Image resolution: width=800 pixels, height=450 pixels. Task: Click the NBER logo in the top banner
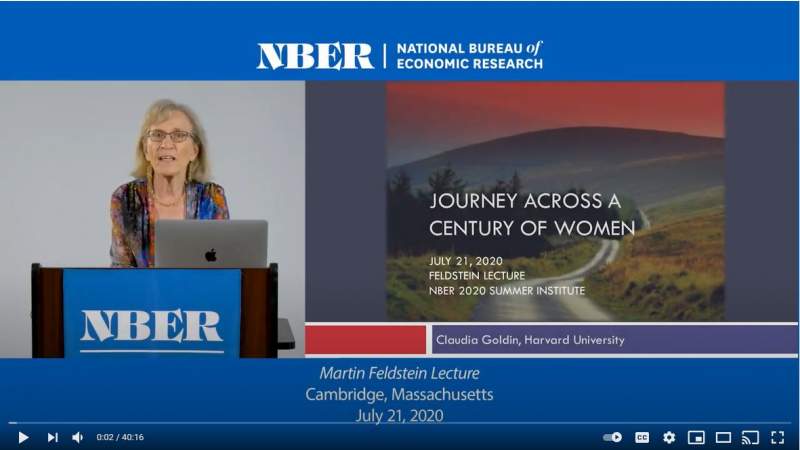(x=314, y=56)
